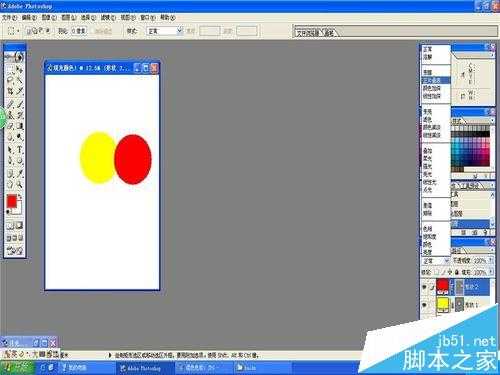Select the Shape tool in toolbox

tap(20, 160)
